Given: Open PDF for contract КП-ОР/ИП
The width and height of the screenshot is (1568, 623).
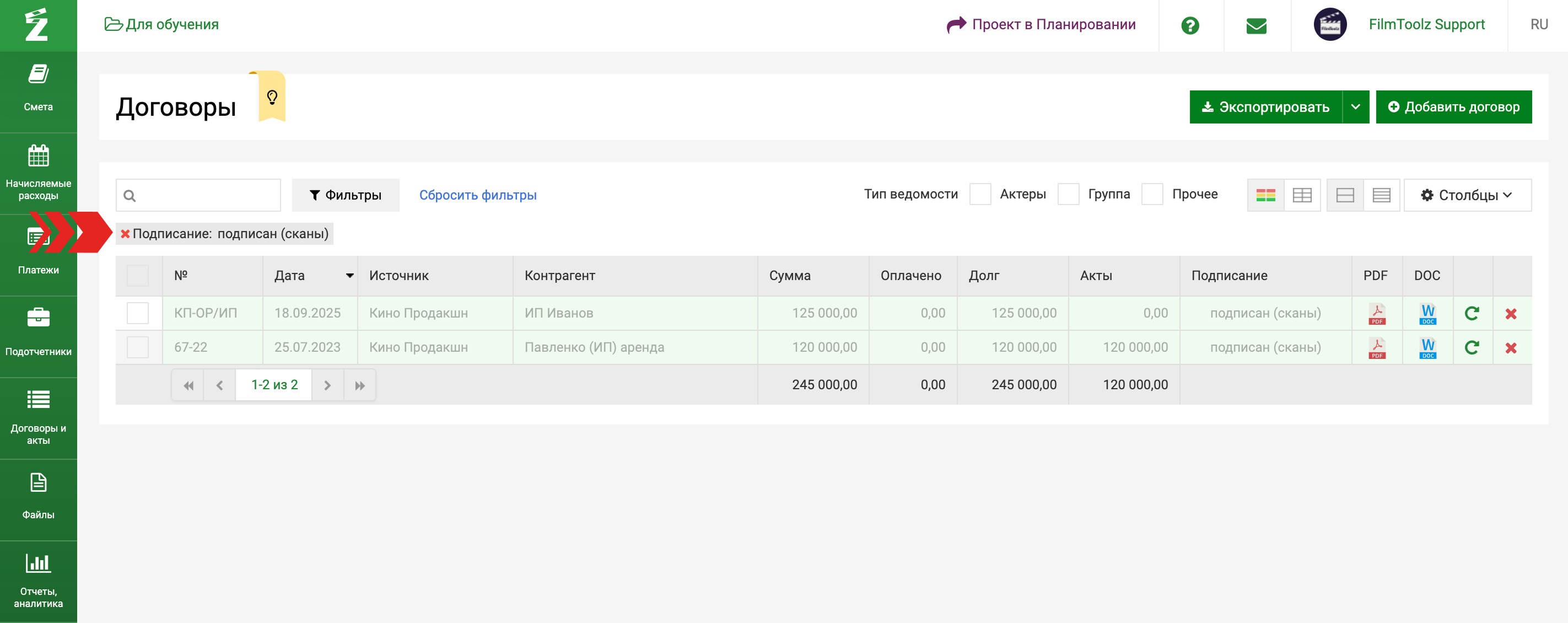Looking at the screenshot, I should pyautogui.click(x=1376, y=314).
